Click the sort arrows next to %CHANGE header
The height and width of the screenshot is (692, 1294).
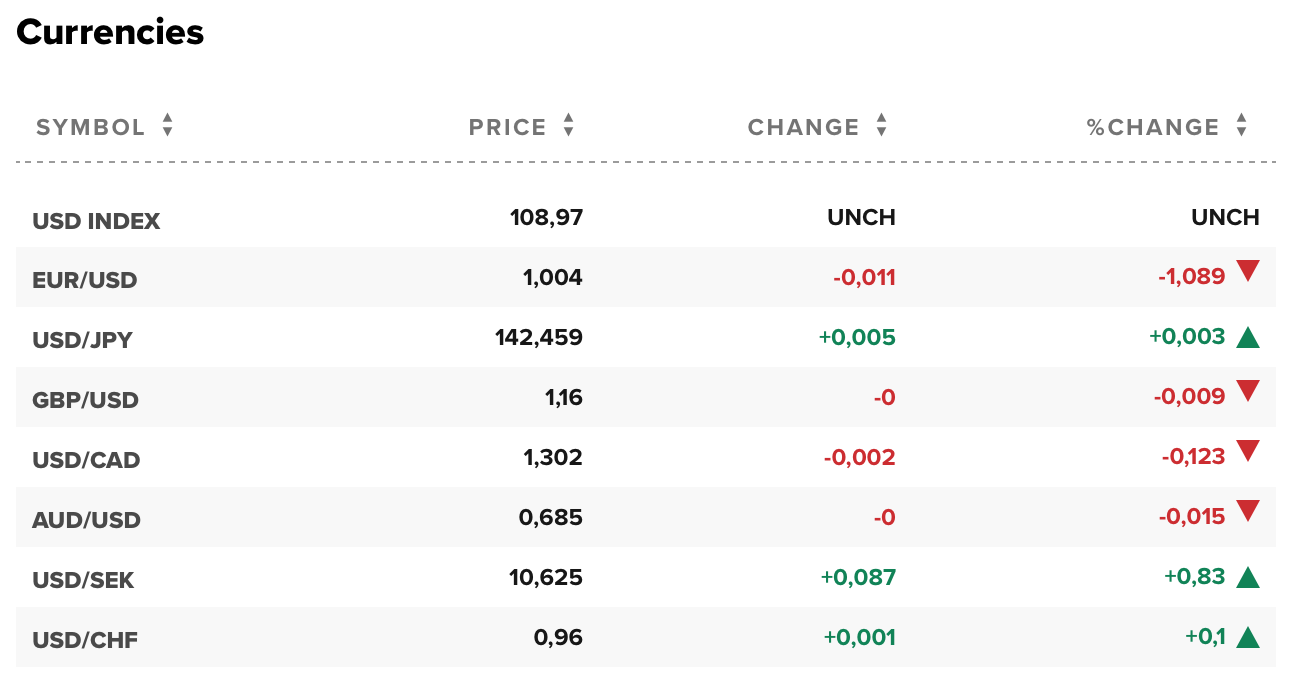1241,126
